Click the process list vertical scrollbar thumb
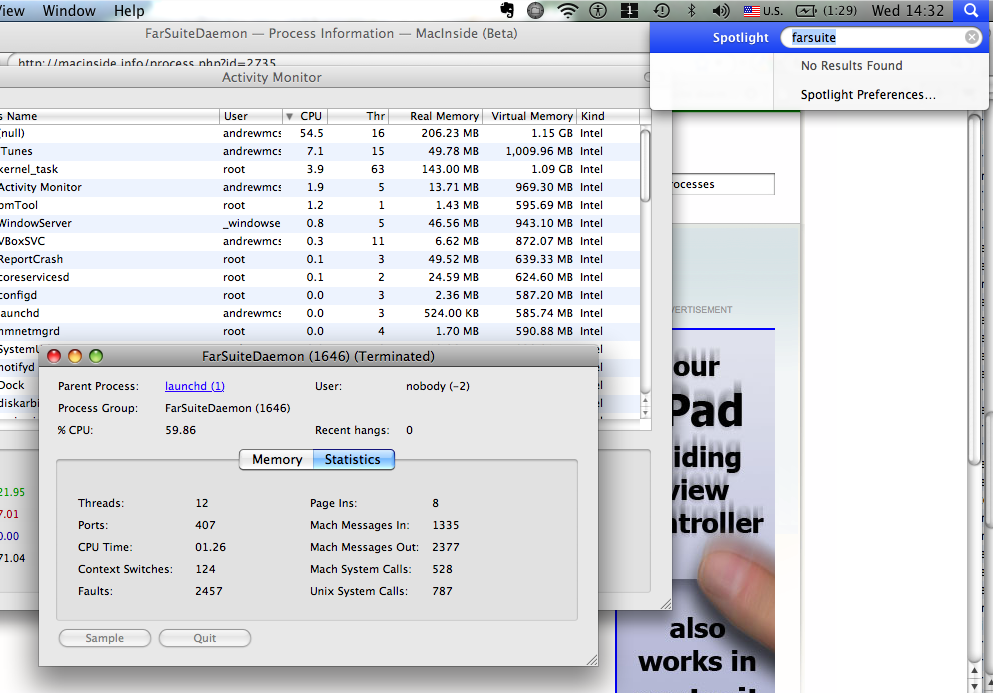 pyautogui.click(x=645, y=166)
